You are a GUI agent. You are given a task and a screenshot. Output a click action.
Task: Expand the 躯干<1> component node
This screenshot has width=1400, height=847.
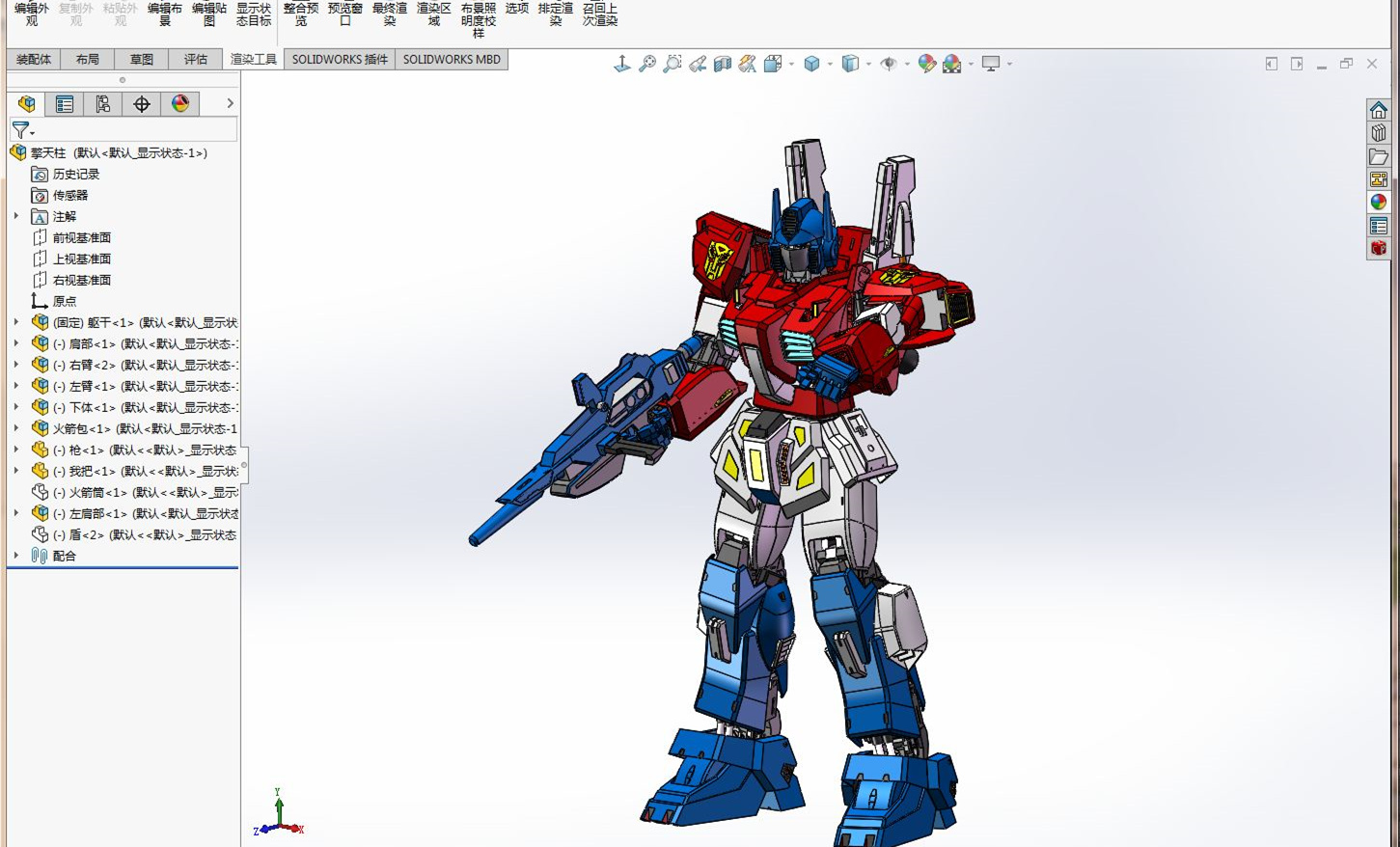tap(16, 322)
